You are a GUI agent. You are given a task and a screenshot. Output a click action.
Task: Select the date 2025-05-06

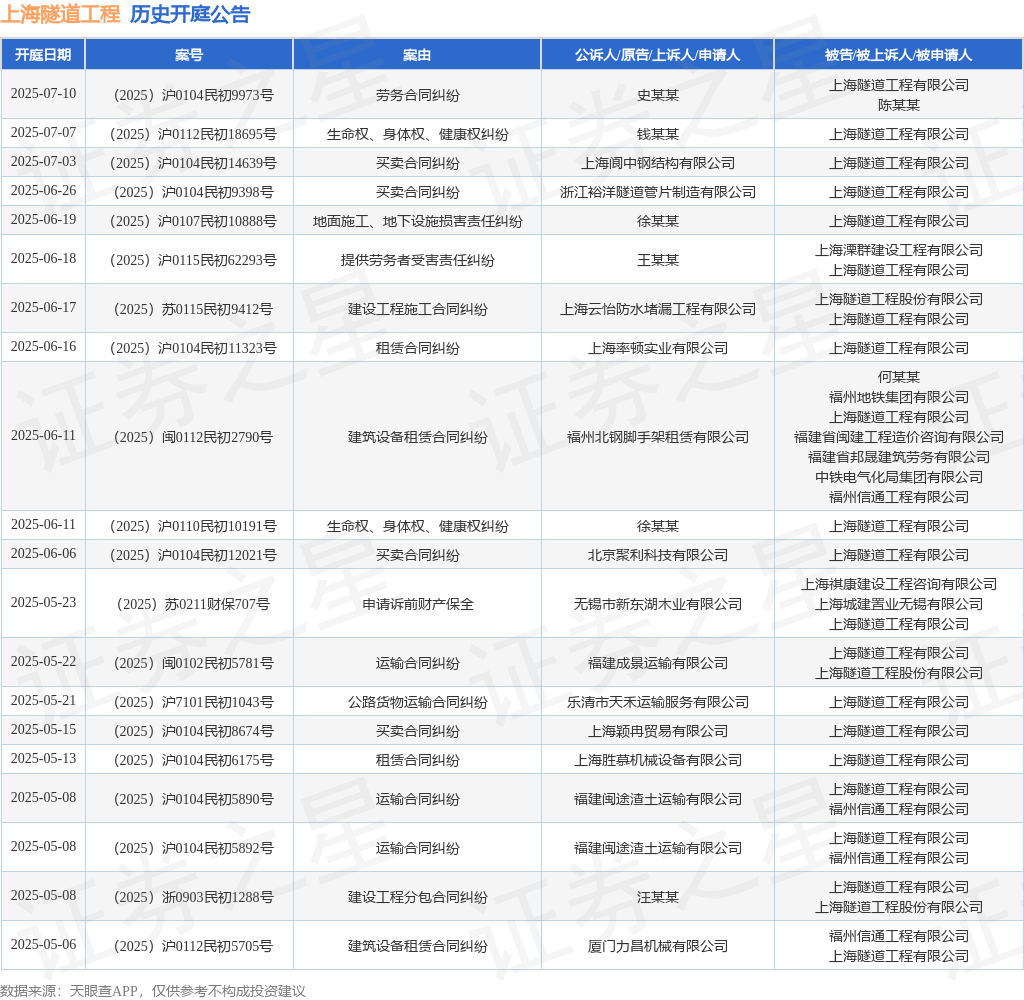43,944
